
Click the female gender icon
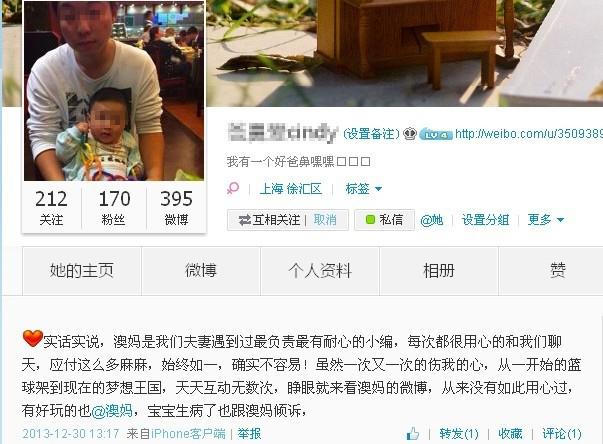[233, 188]
